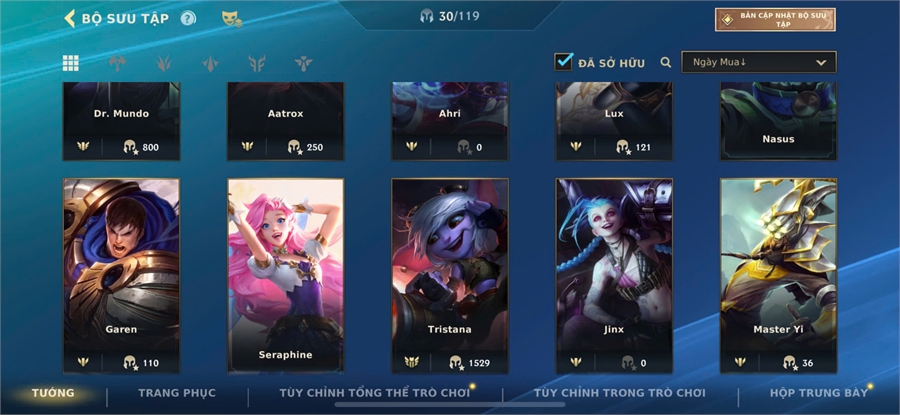Select the Jinx champion card
The width and height of the screenshot is (900, 415).
614,276
